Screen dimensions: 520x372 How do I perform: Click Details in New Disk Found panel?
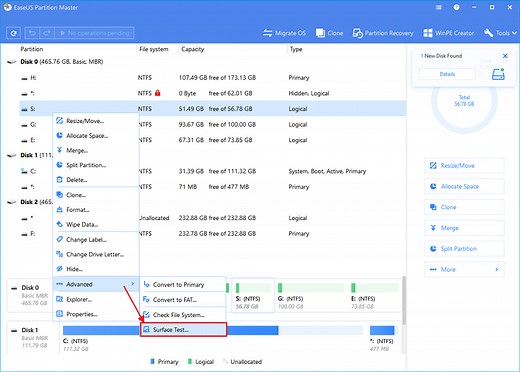[447, 74]
